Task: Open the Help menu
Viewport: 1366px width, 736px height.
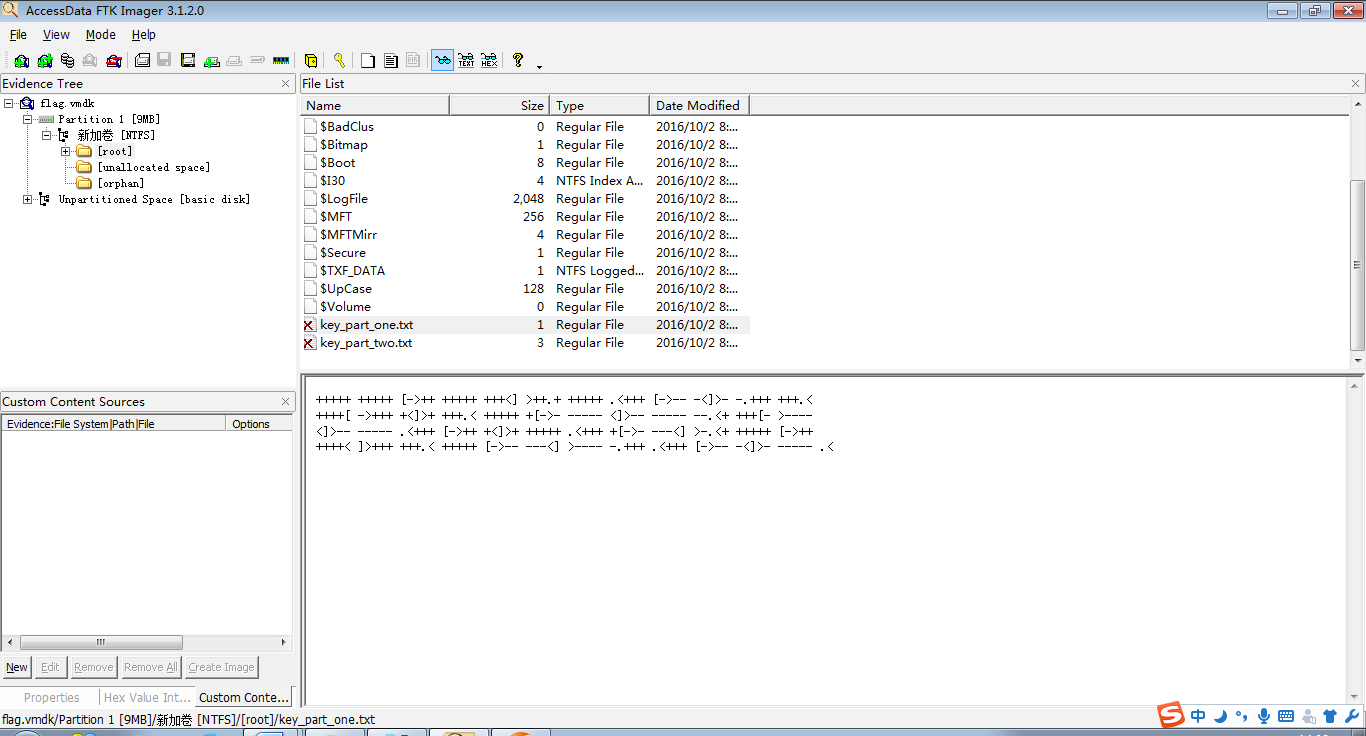Action: click(144, 35)
